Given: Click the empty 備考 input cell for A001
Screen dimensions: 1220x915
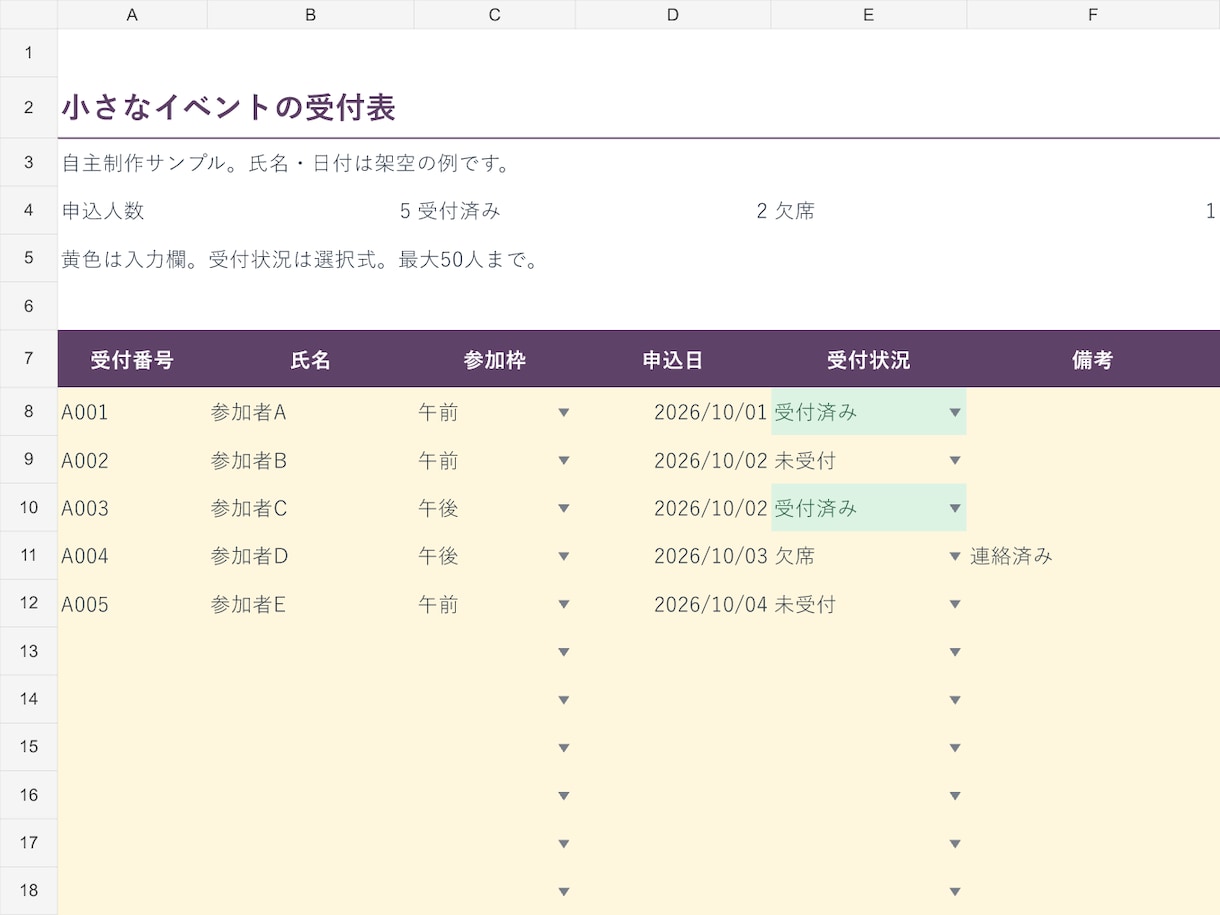Looking at the screenshot, I should pos(1093,412).
